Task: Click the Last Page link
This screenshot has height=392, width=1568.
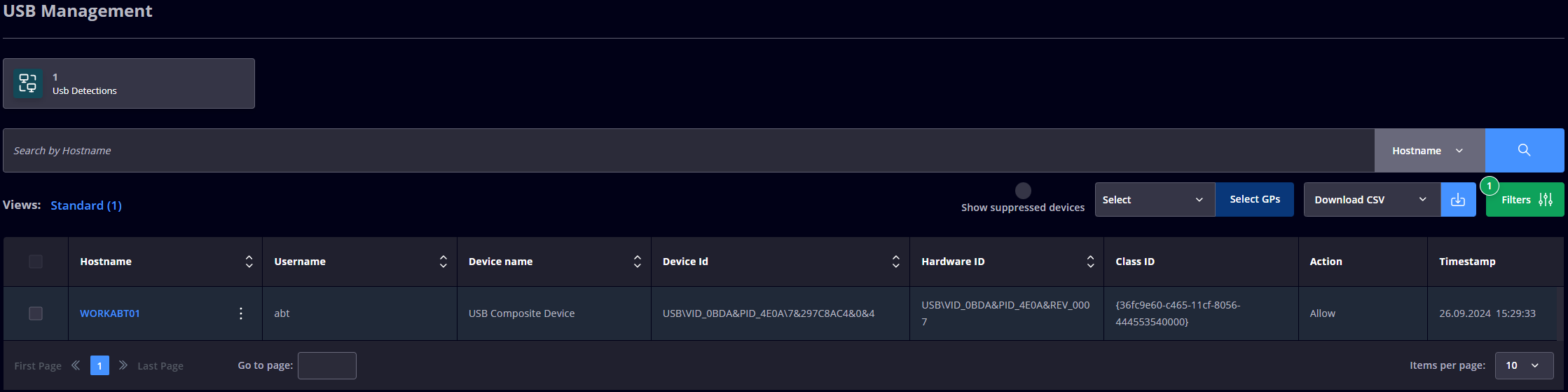Action: (160, 366)
